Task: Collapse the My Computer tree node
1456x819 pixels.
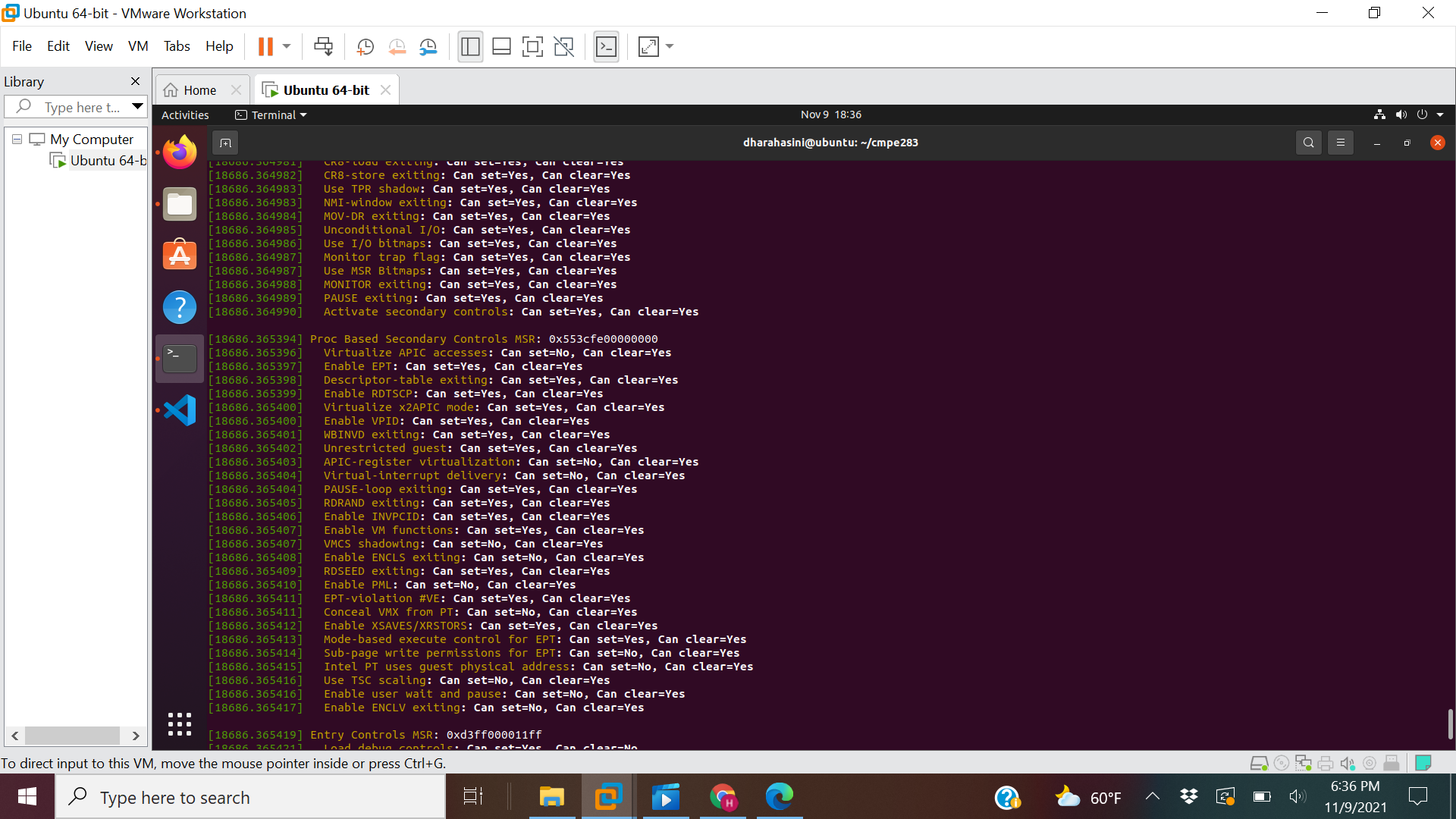Action: 17,139
